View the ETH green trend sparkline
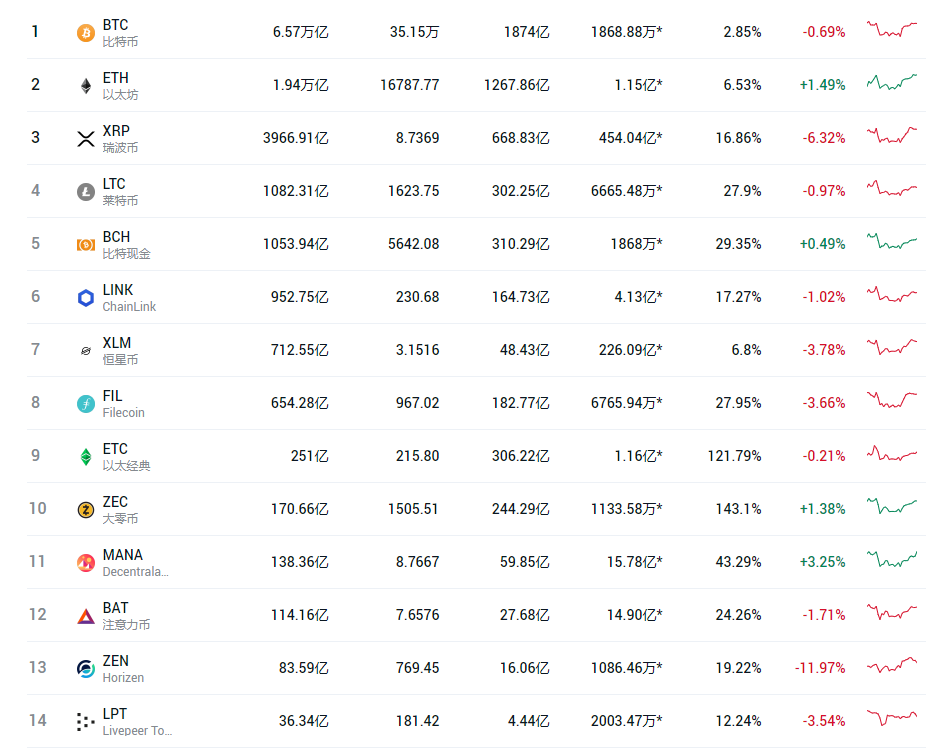 [x=891, y=82]
